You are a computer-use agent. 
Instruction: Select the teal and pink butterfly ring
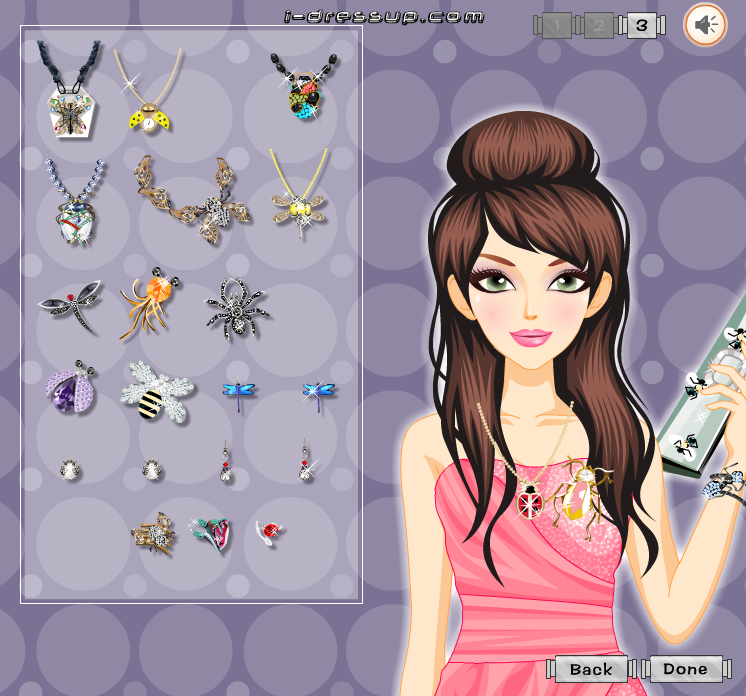coord(211,535)
